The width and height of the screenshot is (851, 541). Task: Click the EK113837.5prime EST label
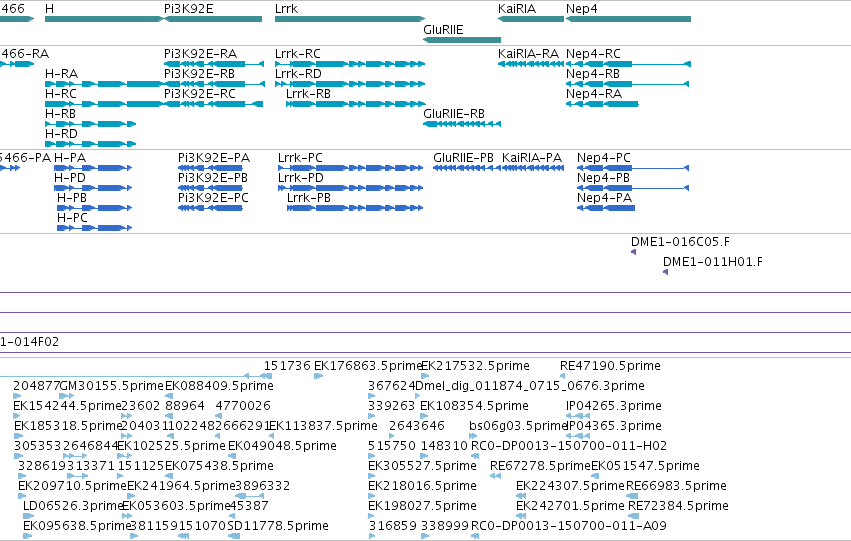click(323, 427)
